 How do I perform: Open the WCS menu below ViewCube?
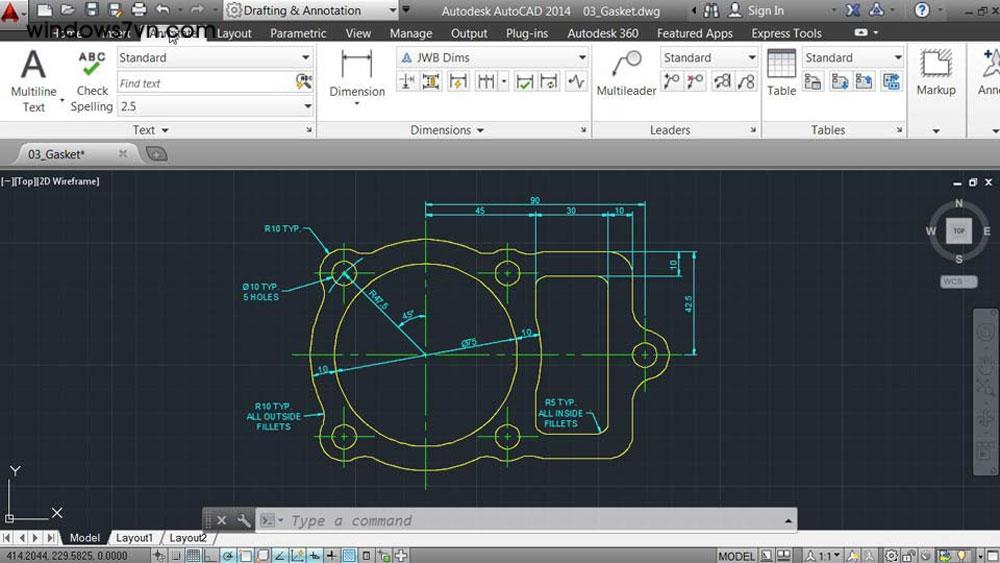pyautogui.click(x=958, y=281)
